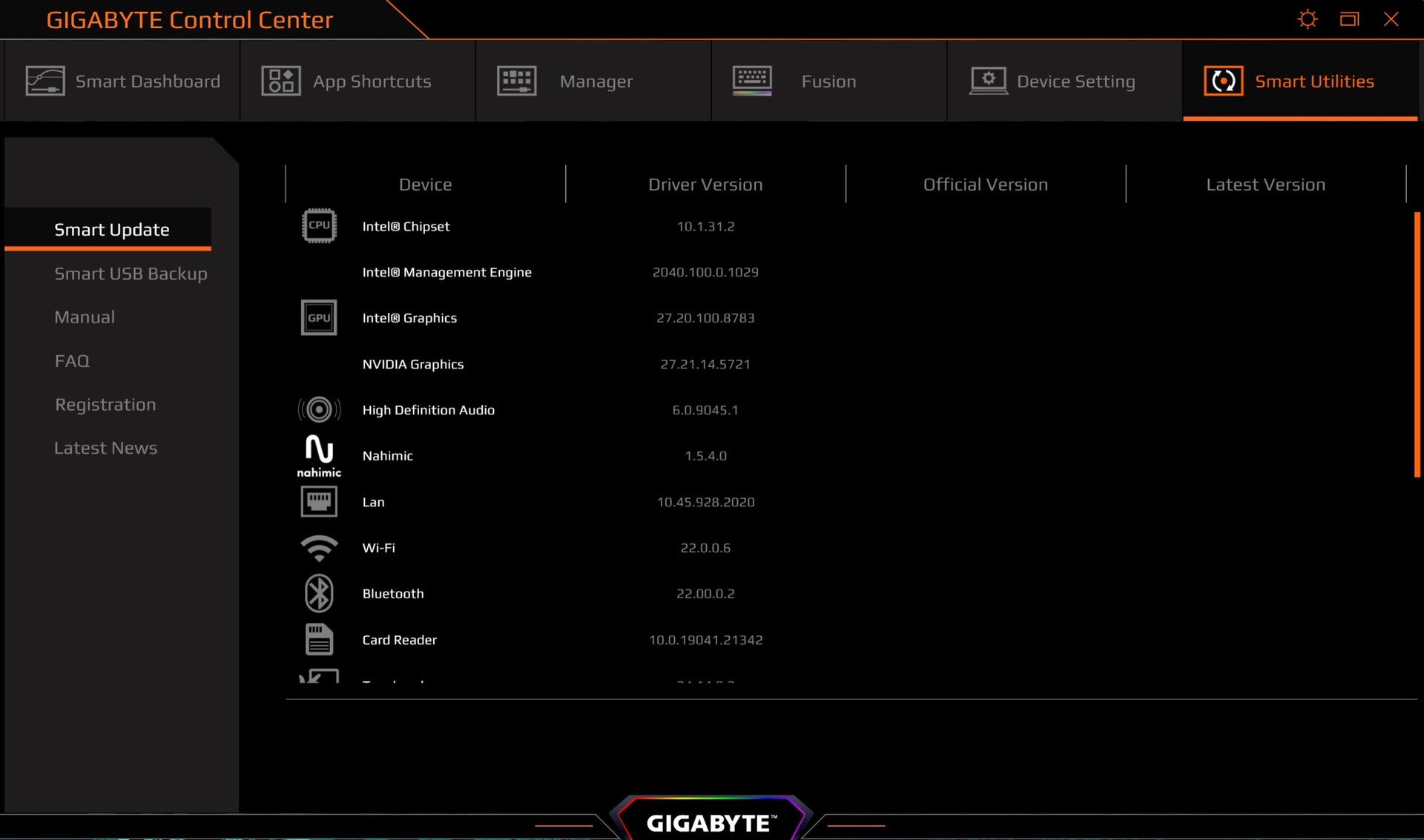Viewport: 1424px width, 840px height.
Task: Click the Bluetooth icon
Action: point(319,593)
